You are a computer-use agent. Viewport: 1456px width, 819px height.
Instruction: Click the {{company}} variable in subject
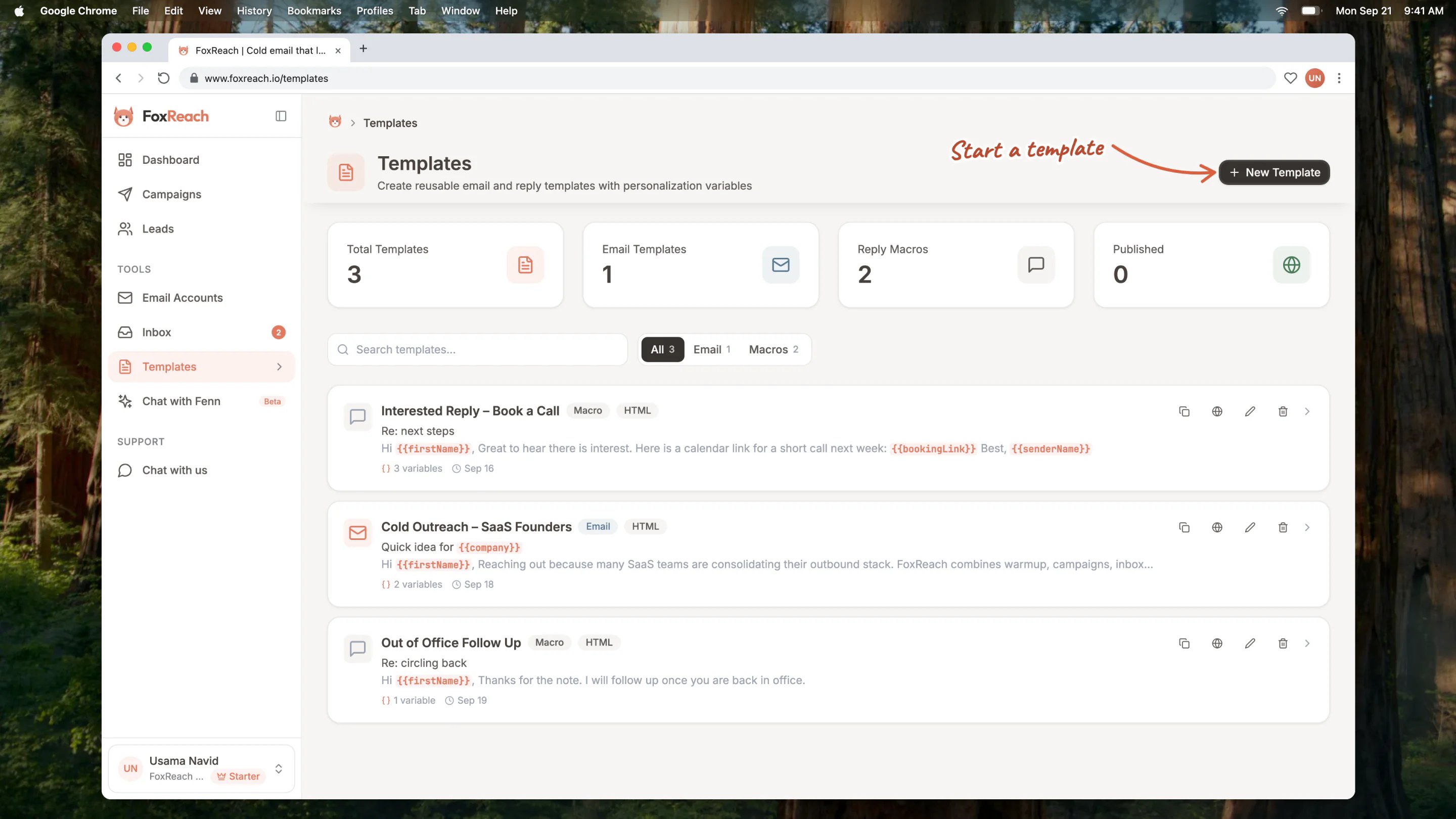click(x=489, y=547)
